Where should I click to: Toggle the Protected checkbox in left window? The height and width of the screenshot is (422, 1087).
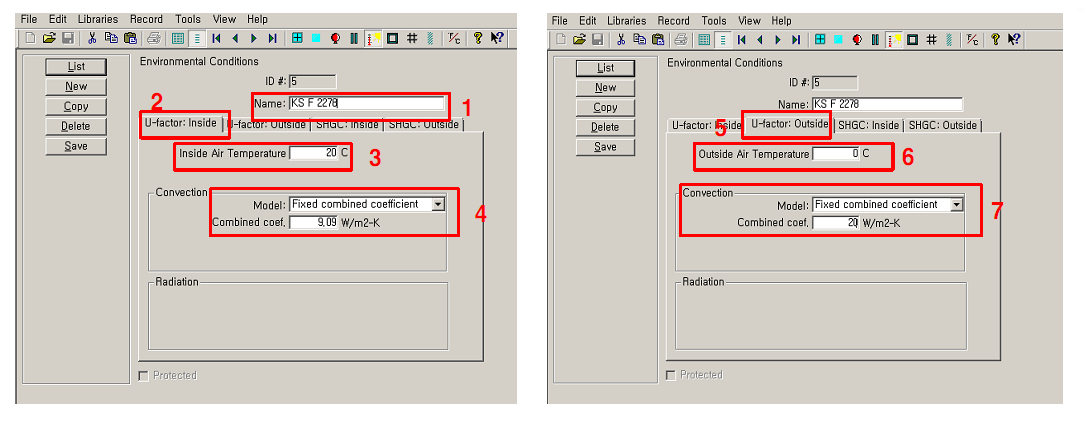pos(143,376)
